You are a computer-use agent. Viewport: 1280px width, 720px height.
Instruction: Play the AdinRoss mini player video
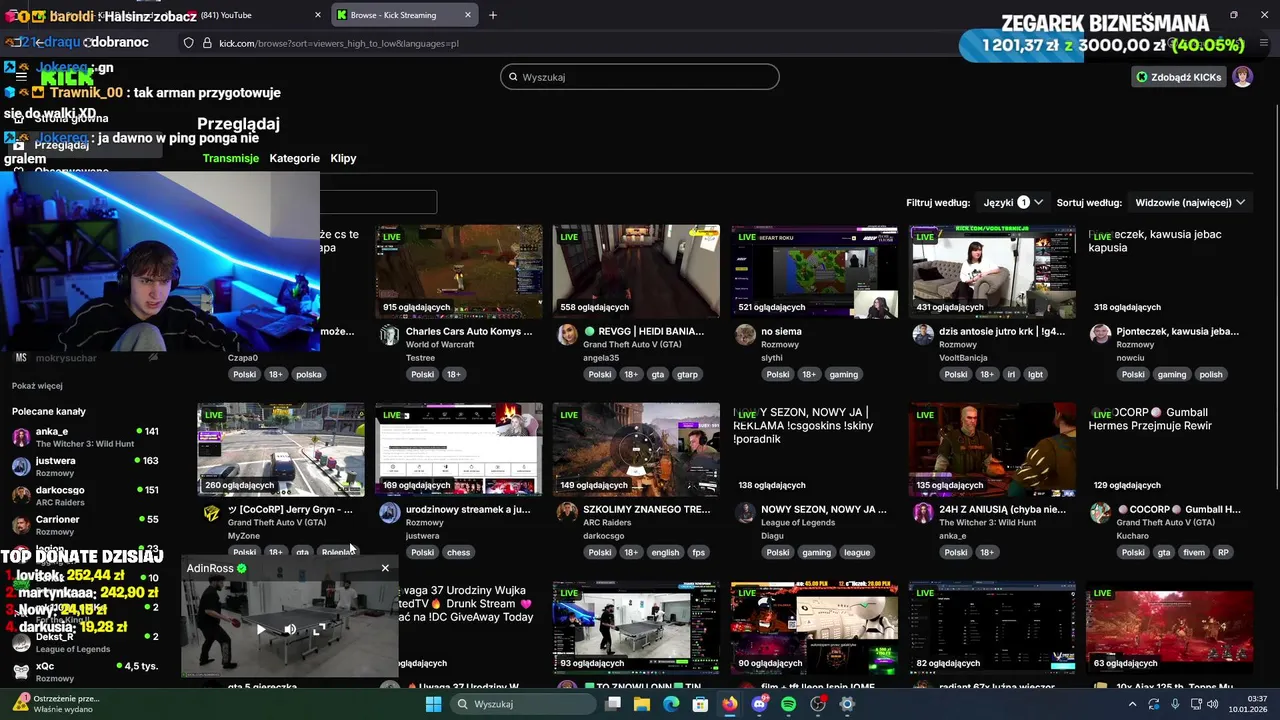(x=260, y=630)
